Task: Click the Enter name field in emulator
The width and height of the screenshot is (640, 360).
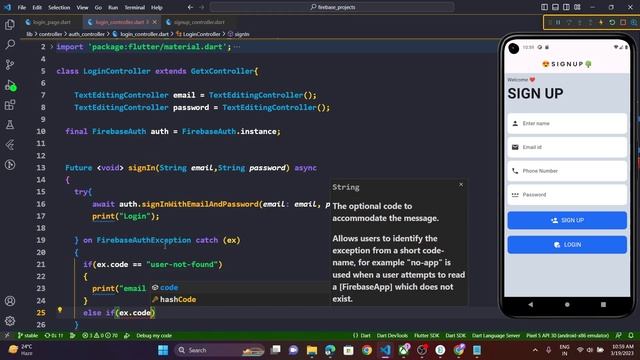Action: (x=567, y=123)
